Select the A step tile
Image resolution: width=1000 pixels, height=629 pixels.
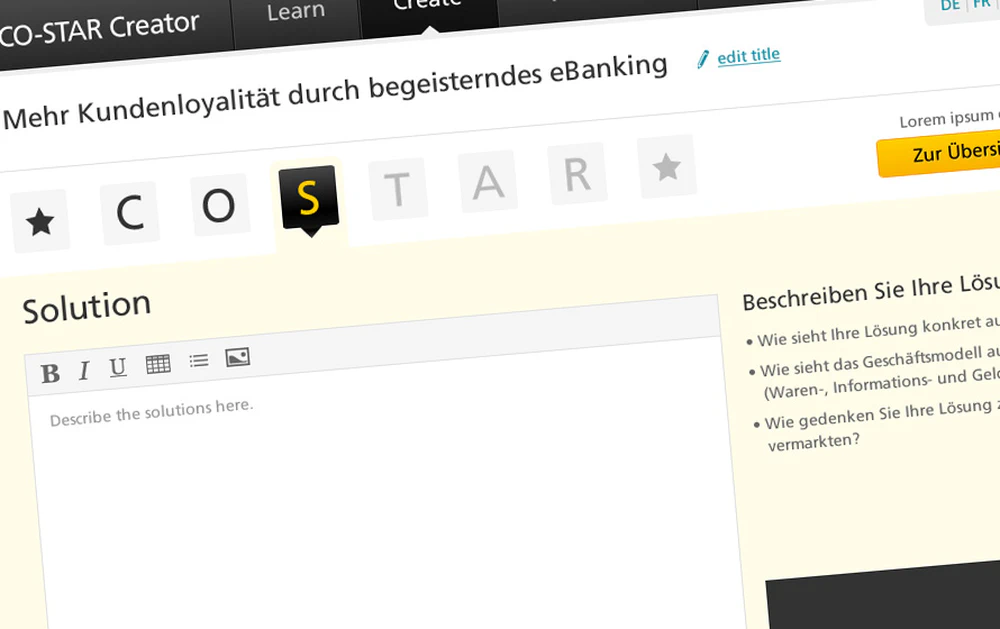click(x=488, y=182)
